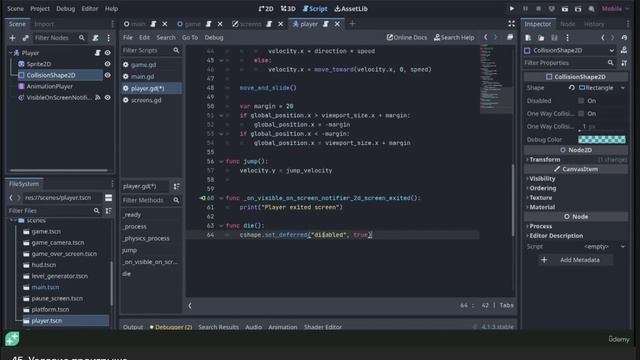
Task: Open documentation for CollisionShape2D
Action: point(624,50)
